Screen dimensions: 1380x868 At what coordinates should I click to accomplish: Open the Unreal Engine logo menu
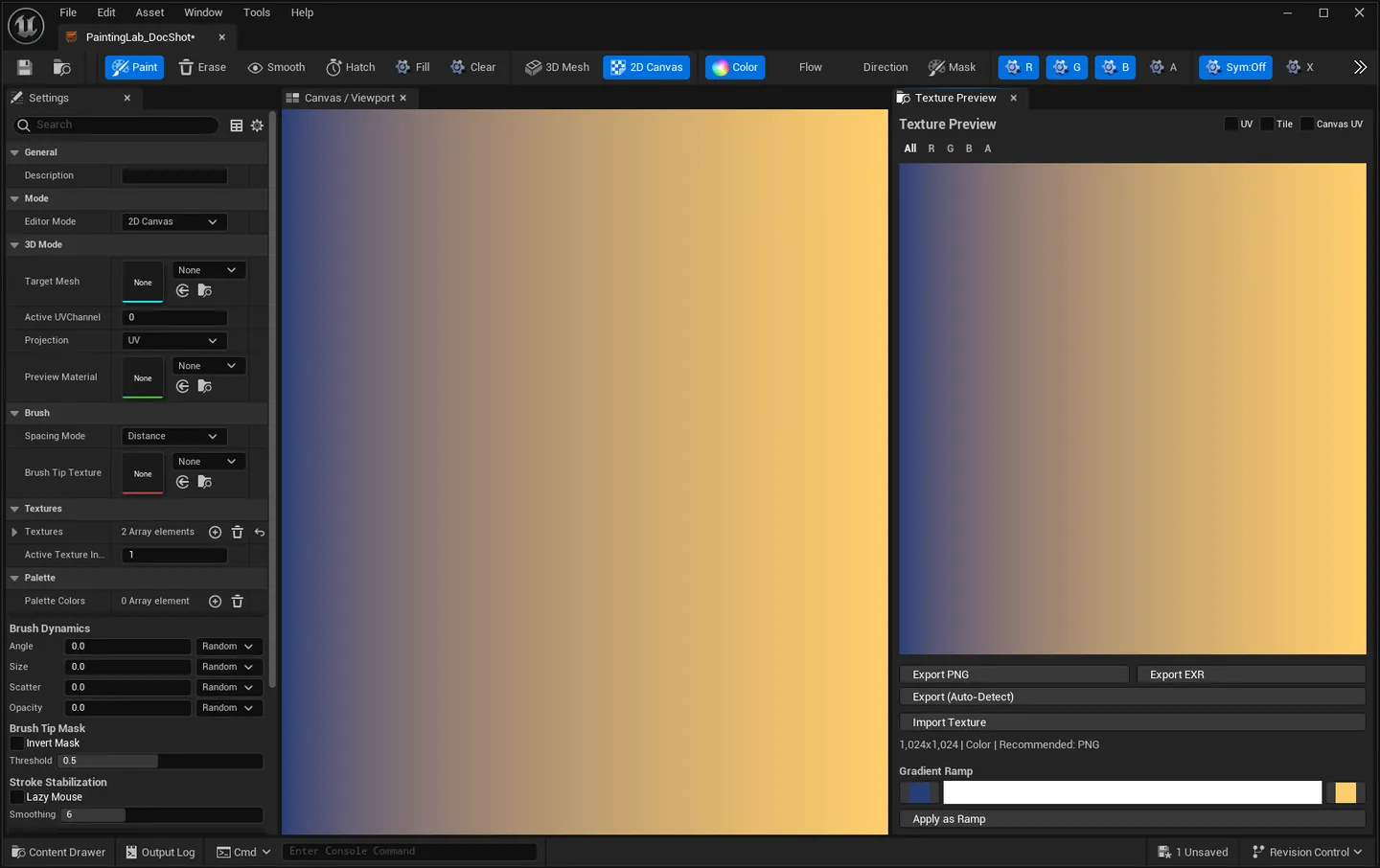click(26, 26)
